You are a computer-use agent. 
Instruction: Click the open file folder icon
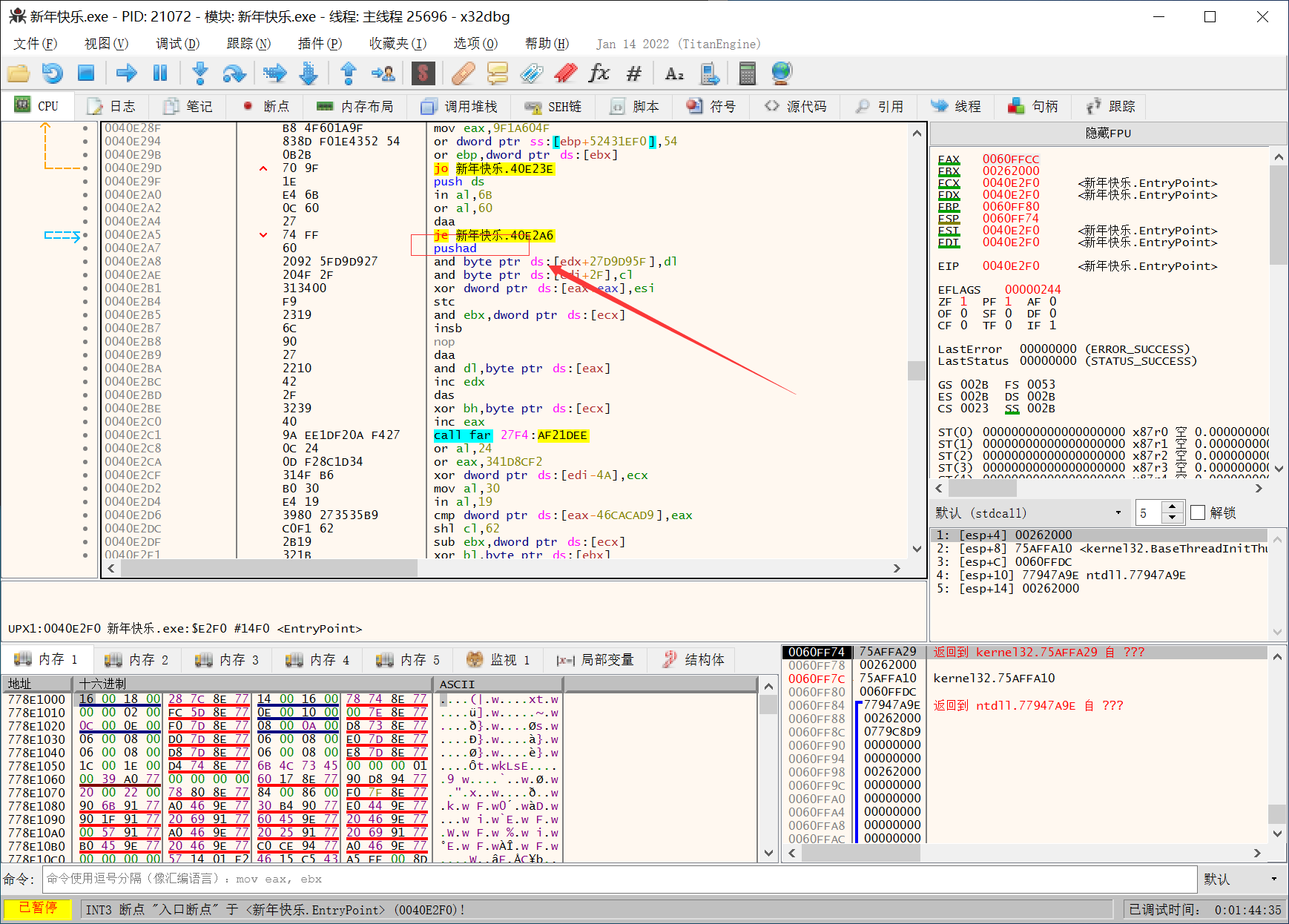(x=19, y=73)
